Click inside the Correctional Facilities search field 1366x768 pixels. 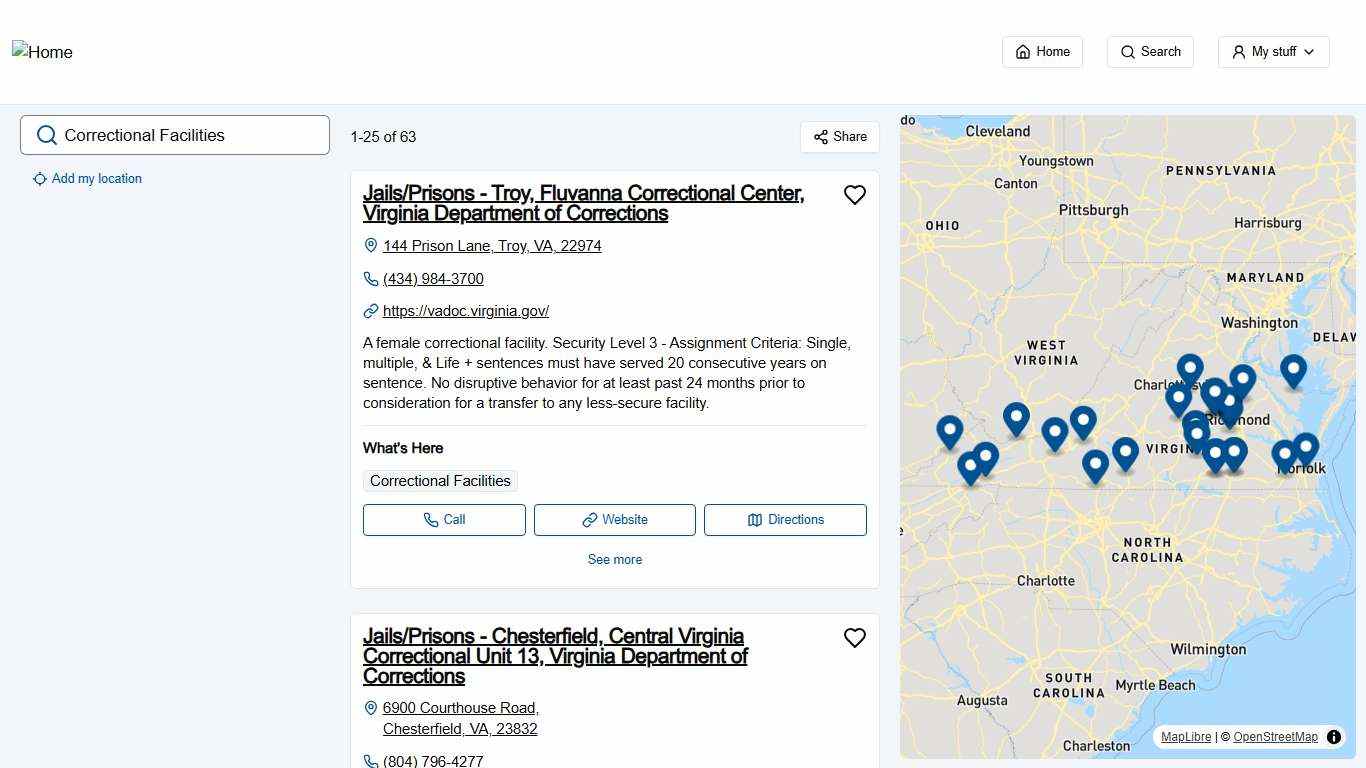tap(180, 135)
